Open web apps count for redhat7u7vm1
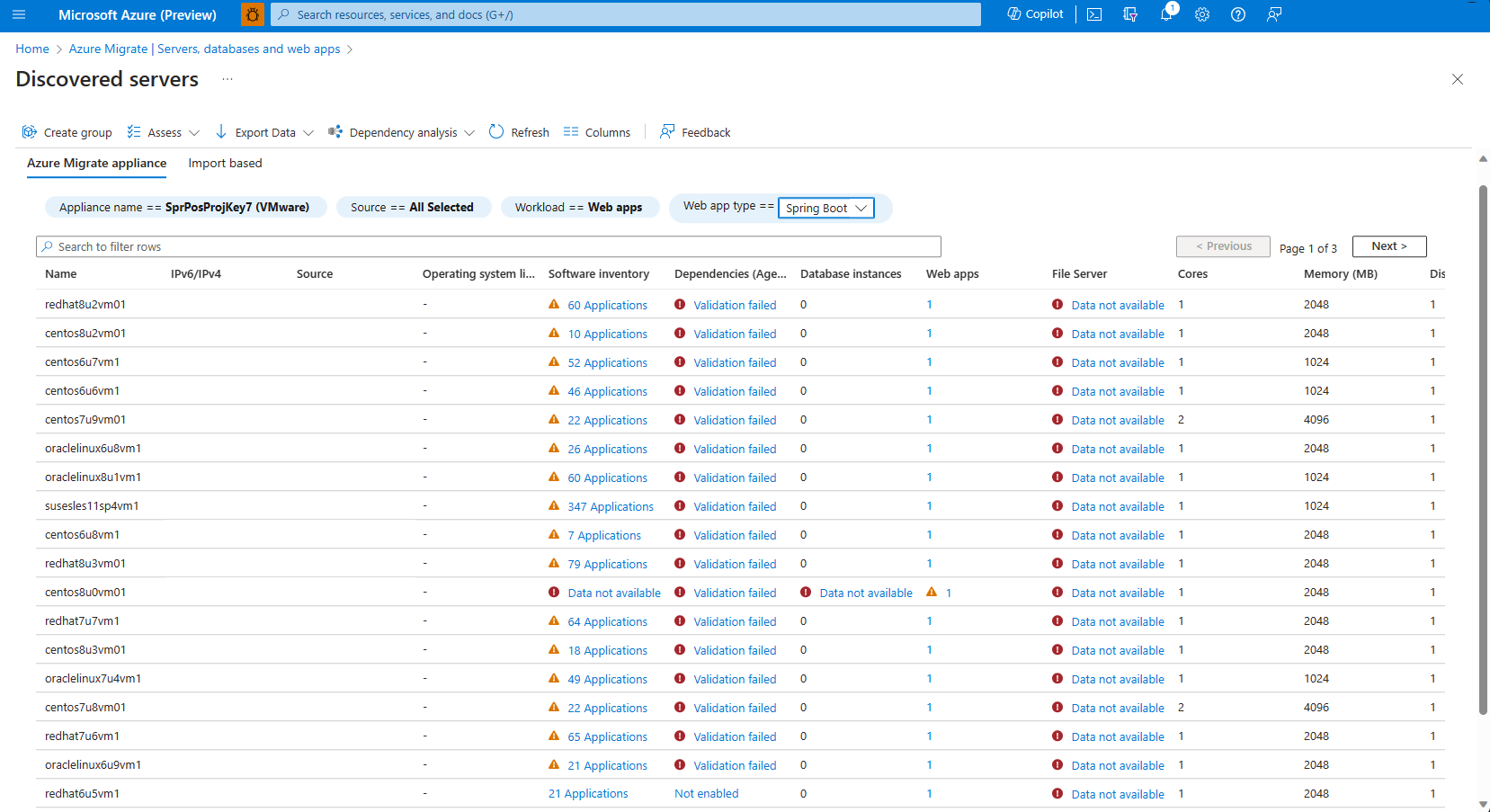 [930, 621]
